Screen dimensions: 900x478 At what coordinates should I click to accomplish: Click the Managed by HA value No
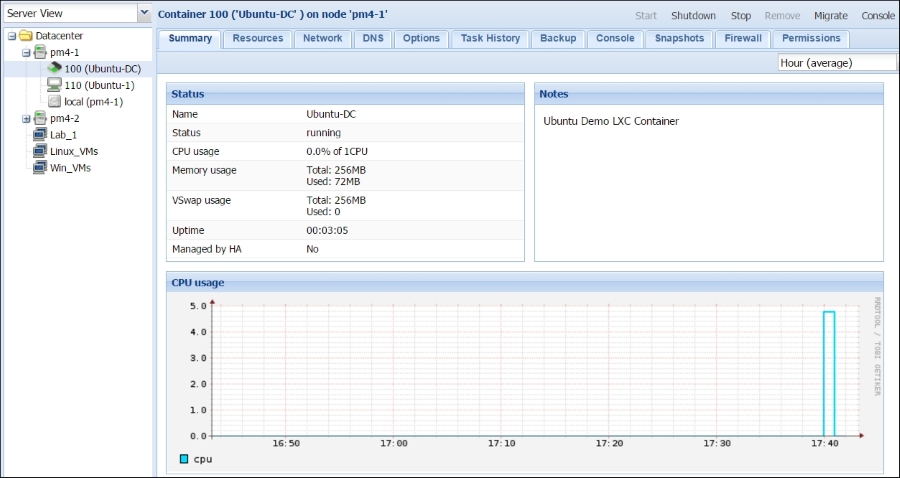click(x=312, y=250)
